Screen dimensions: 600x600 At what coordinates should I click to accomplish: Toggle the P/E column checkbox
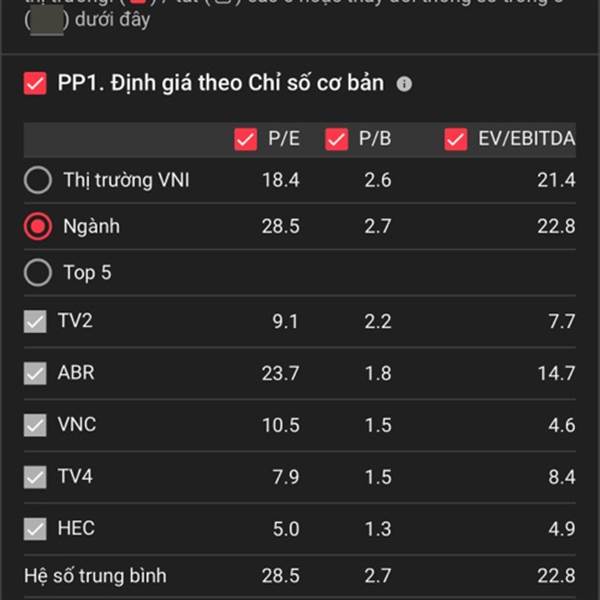pyautogui.click(x=246, y=140)
